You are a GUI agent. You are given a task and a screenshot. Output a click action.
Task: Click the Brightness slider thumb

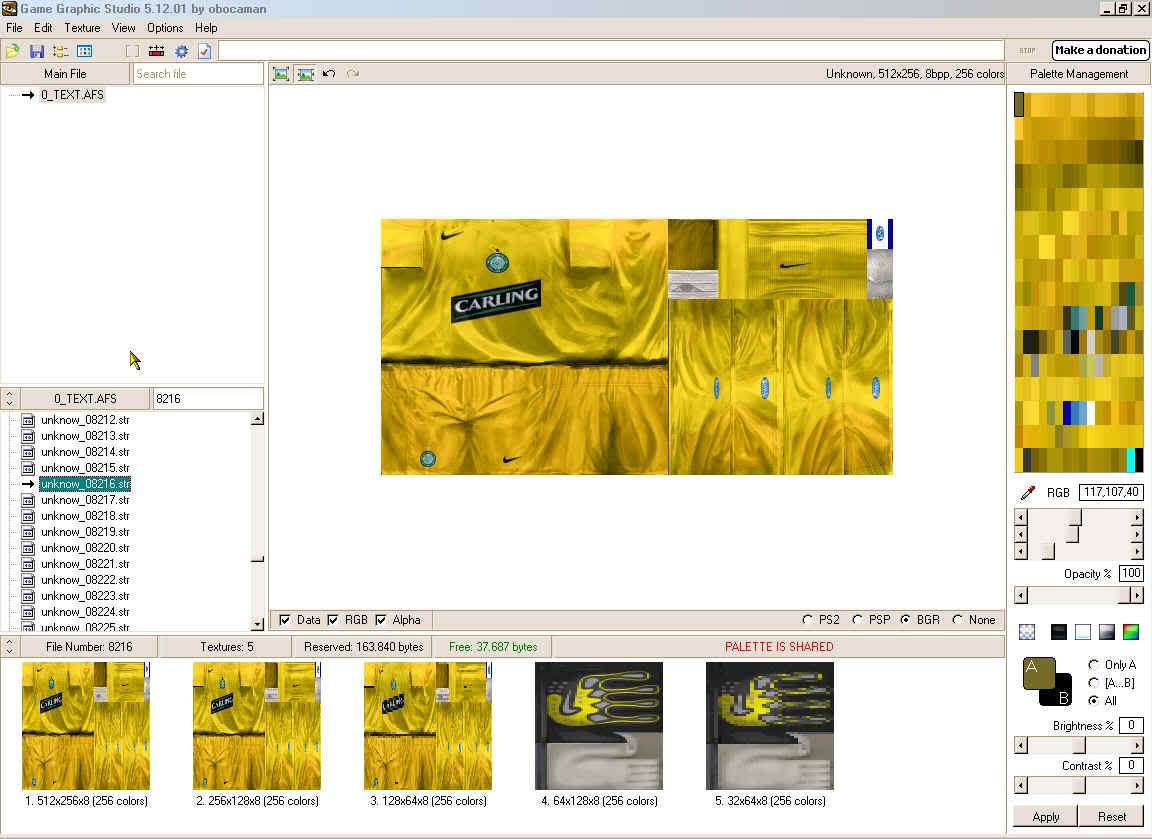1079,746
